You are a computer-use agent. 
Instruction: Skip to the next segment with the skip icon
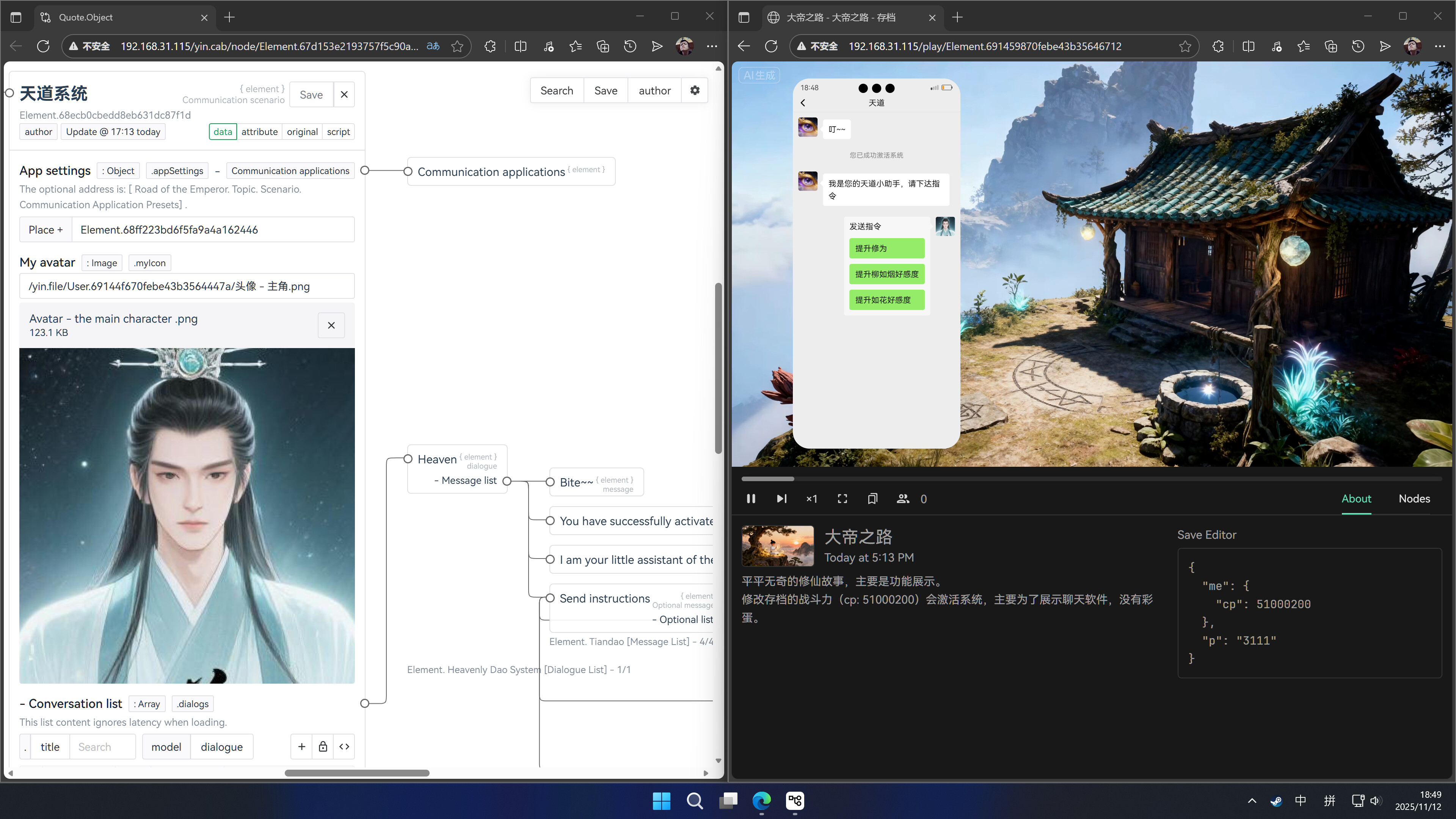pos(782,499)
